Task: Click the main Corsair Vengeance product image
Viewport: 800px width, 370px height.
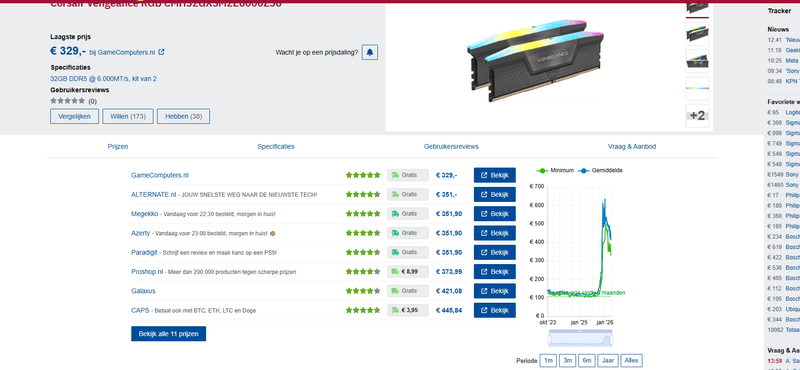Action: (x=535, y=60)
